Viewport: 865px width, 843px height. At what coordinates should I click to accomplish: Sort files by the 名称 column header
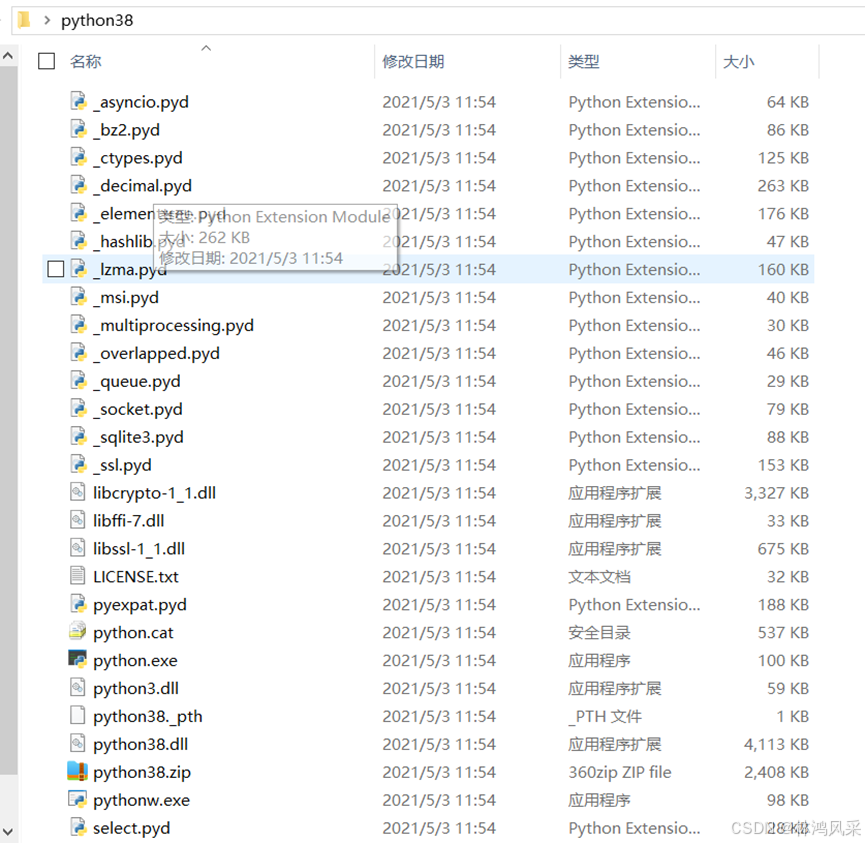point(86,61)
